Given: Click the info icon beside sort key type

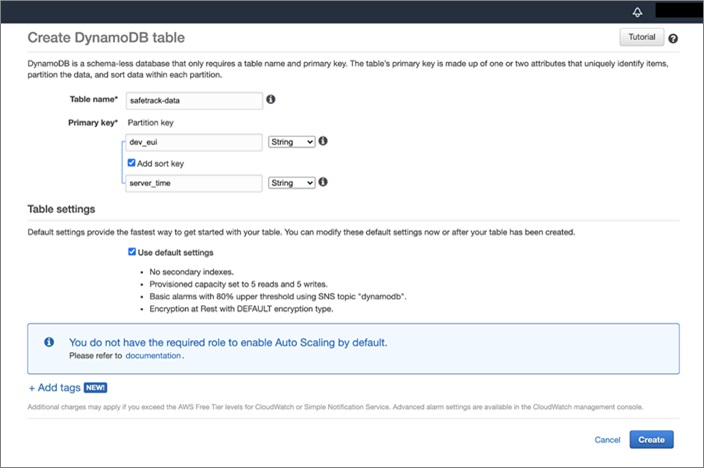Looking at the screenshot, I should coord(323,182).
